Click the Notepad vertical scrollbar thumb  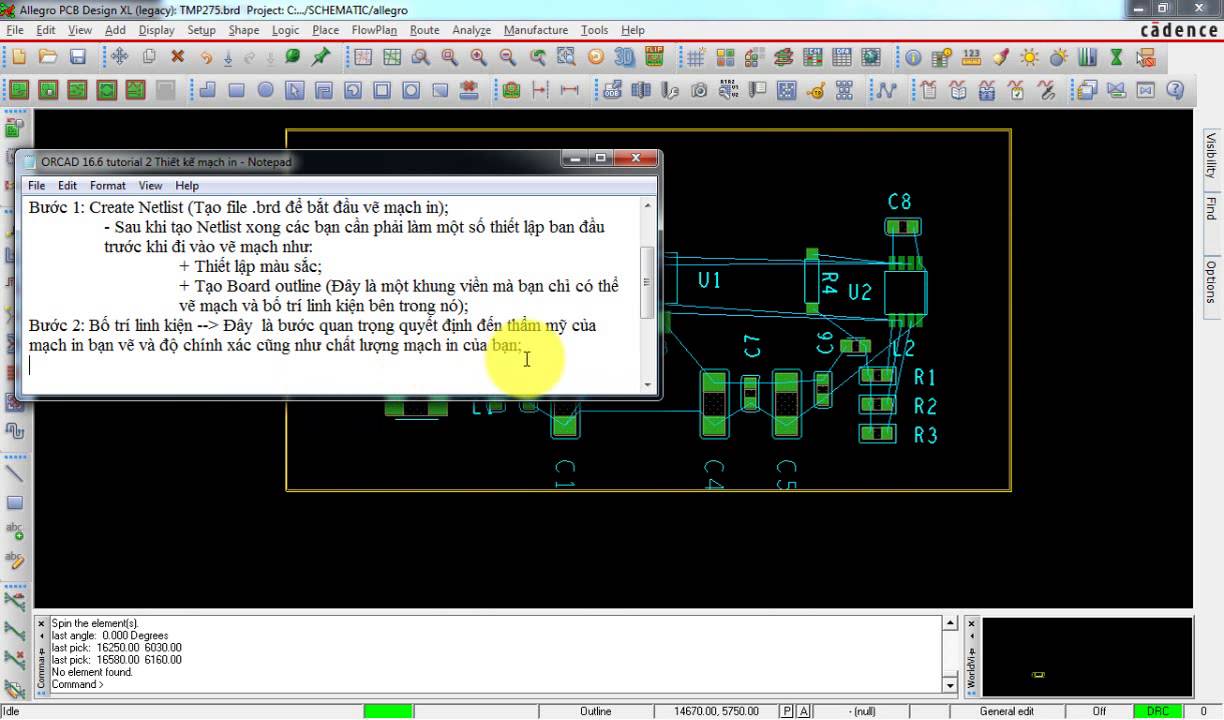pos(647,283)
